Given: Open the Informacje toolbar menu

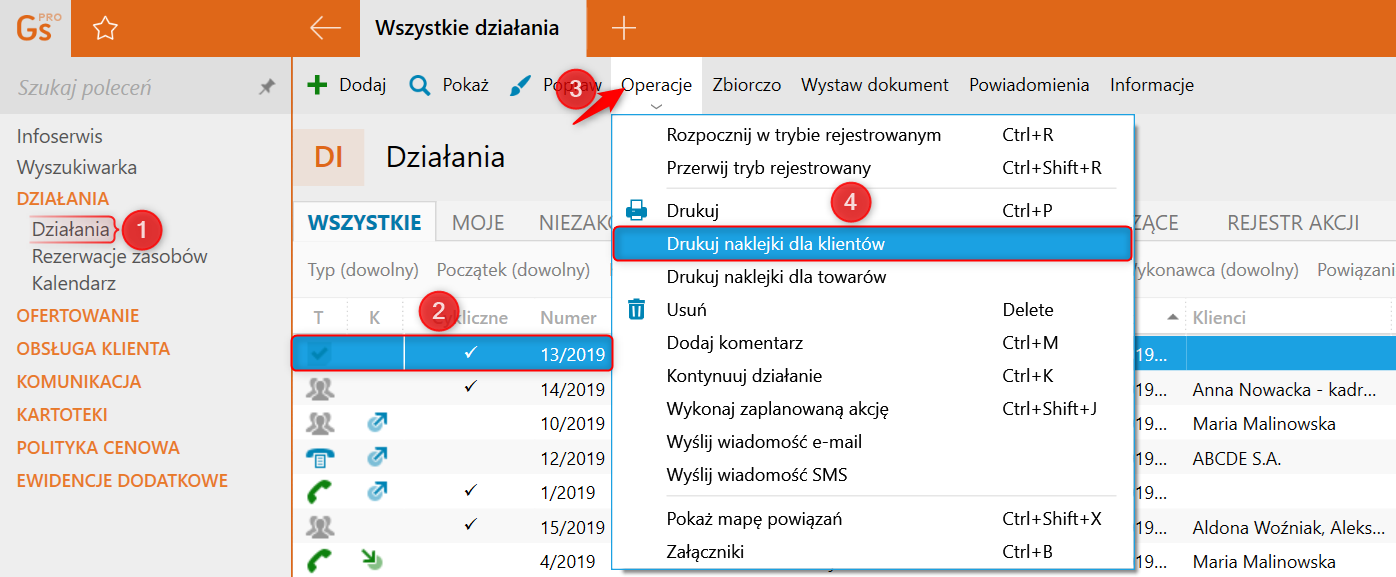Looking at the screenshot, I should pos(1152,85).
